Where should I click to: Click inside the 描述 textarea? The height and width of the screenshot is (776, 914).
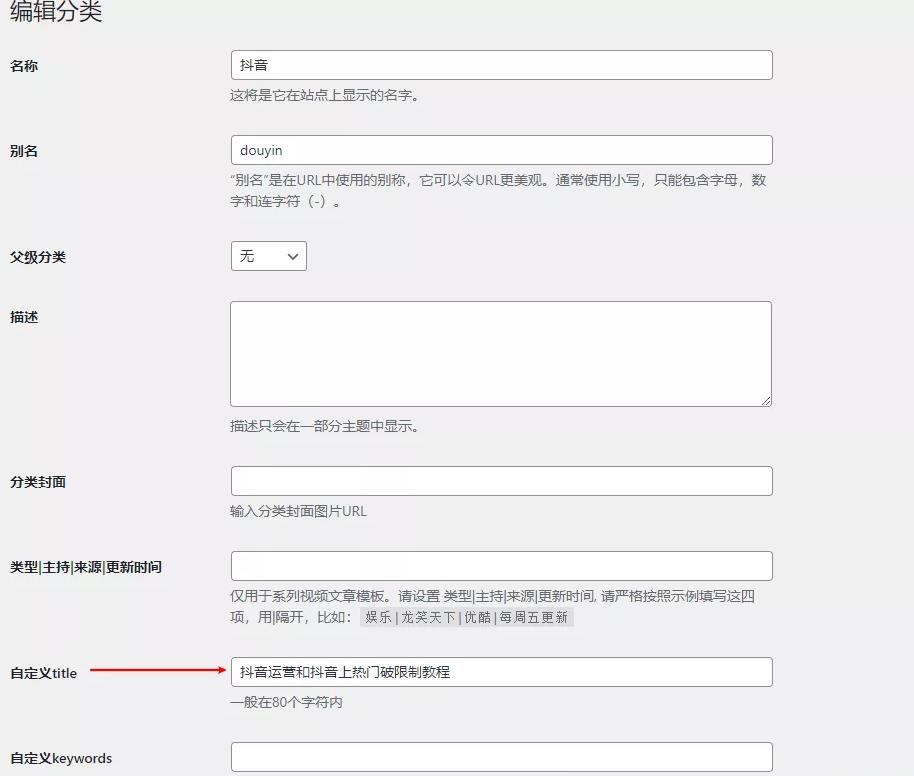(x=501, y=354)
